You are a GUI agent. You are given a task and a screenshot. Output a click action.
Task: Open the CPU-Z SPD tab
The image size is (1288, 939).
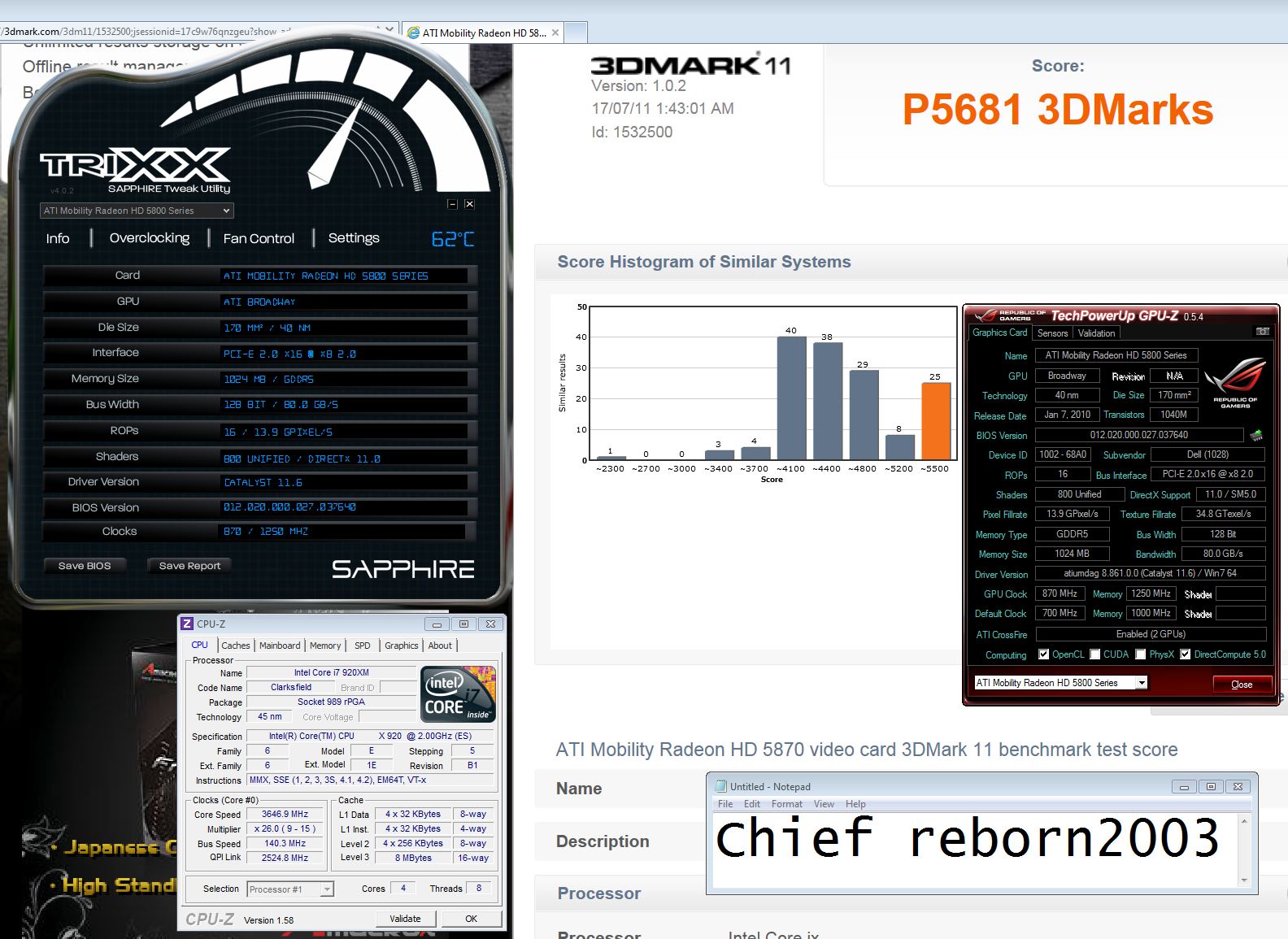363,646
